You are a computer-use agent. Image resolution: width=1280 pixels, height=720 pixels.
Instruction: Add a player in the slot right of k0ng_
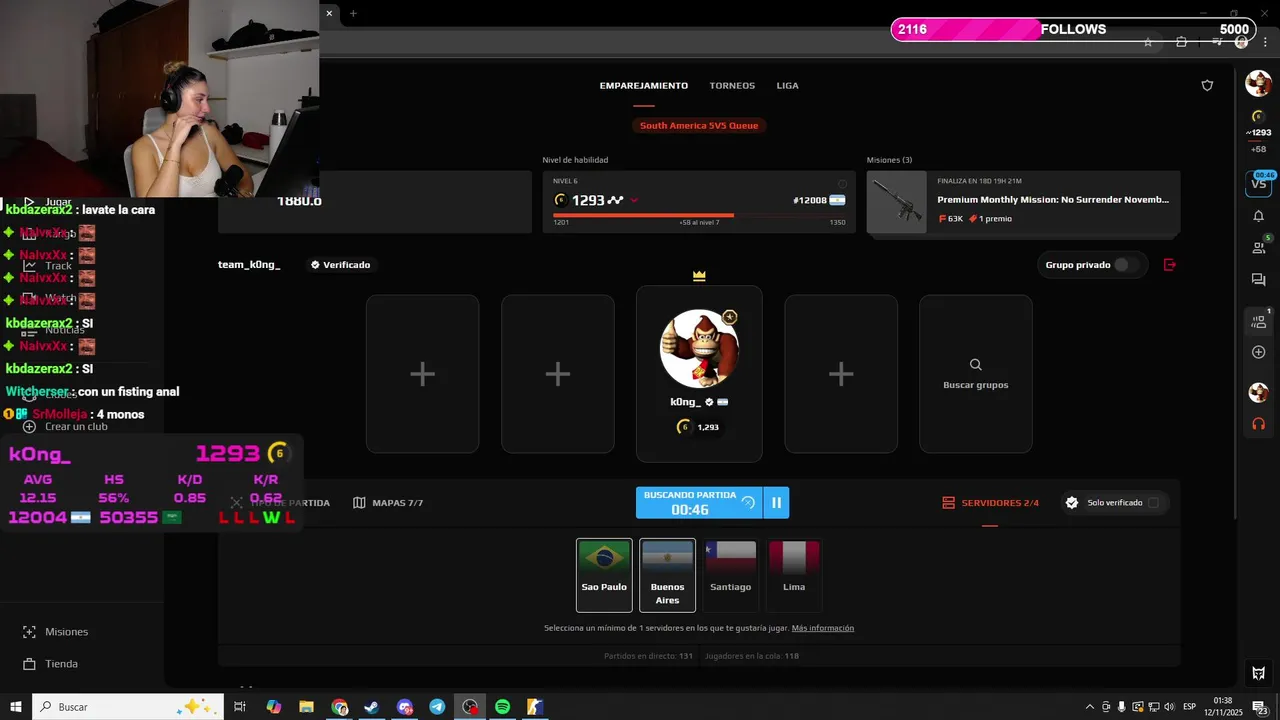(841, 374)
